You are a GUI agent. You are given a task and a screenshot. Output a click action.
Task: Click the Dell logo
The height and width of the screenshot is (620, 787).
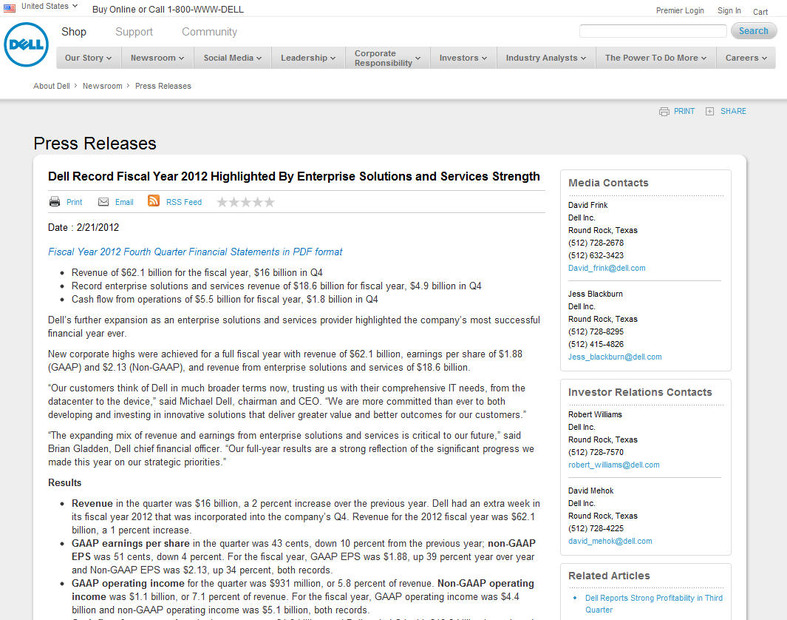[26, 45]
